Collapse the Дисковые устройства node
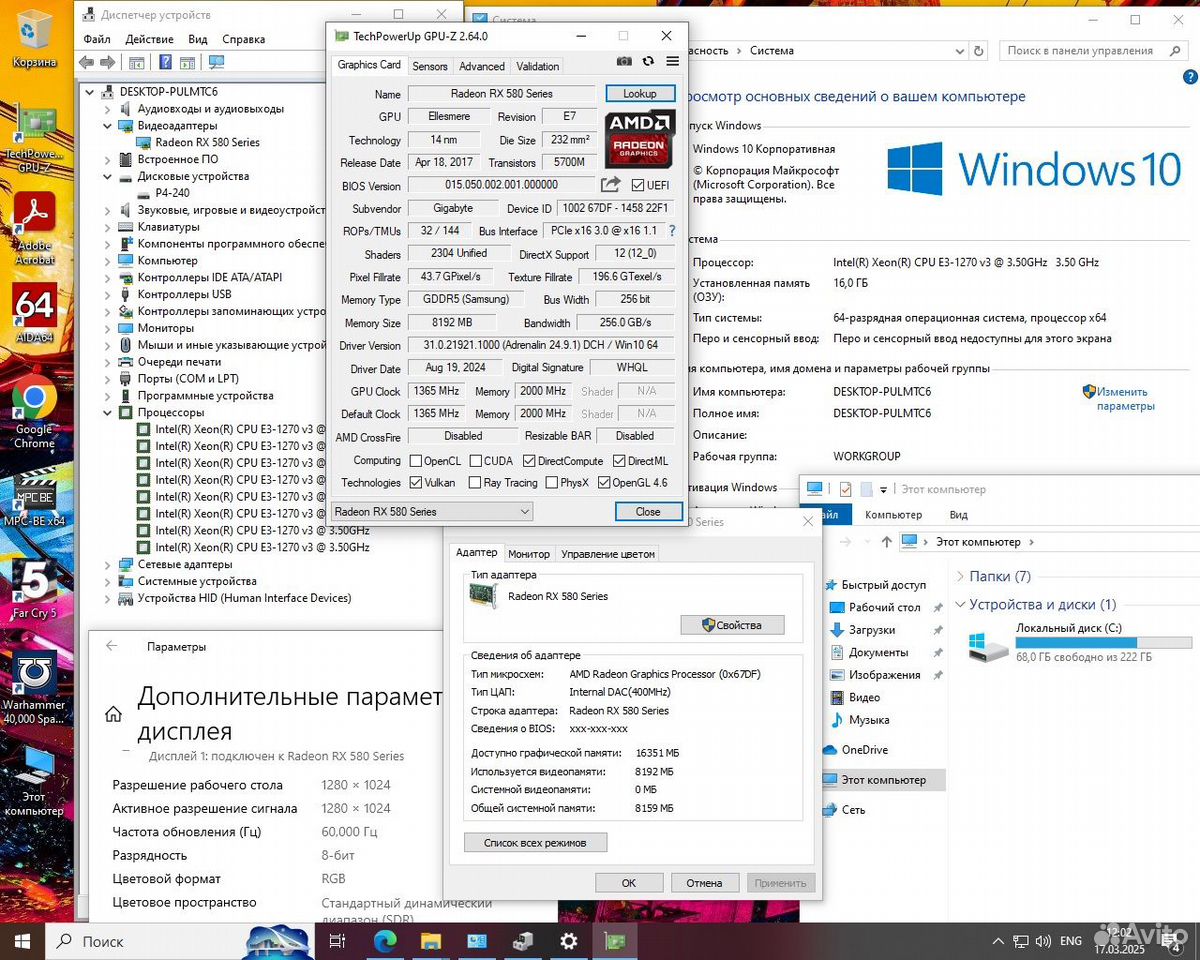 [108, 176]
